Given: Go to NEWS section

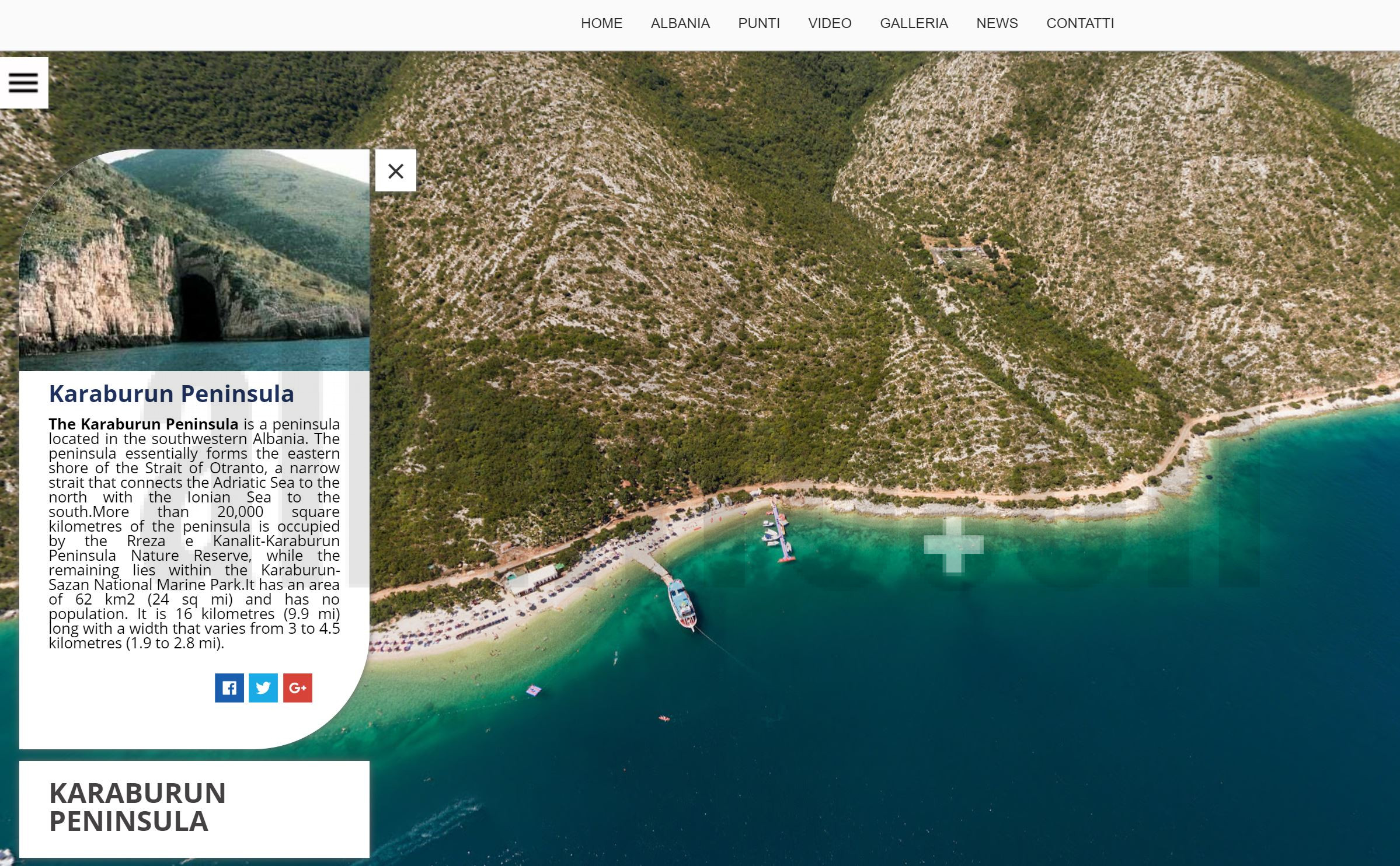Looking at the screenshot, I should pyautogui.click(x=997, y=23).
